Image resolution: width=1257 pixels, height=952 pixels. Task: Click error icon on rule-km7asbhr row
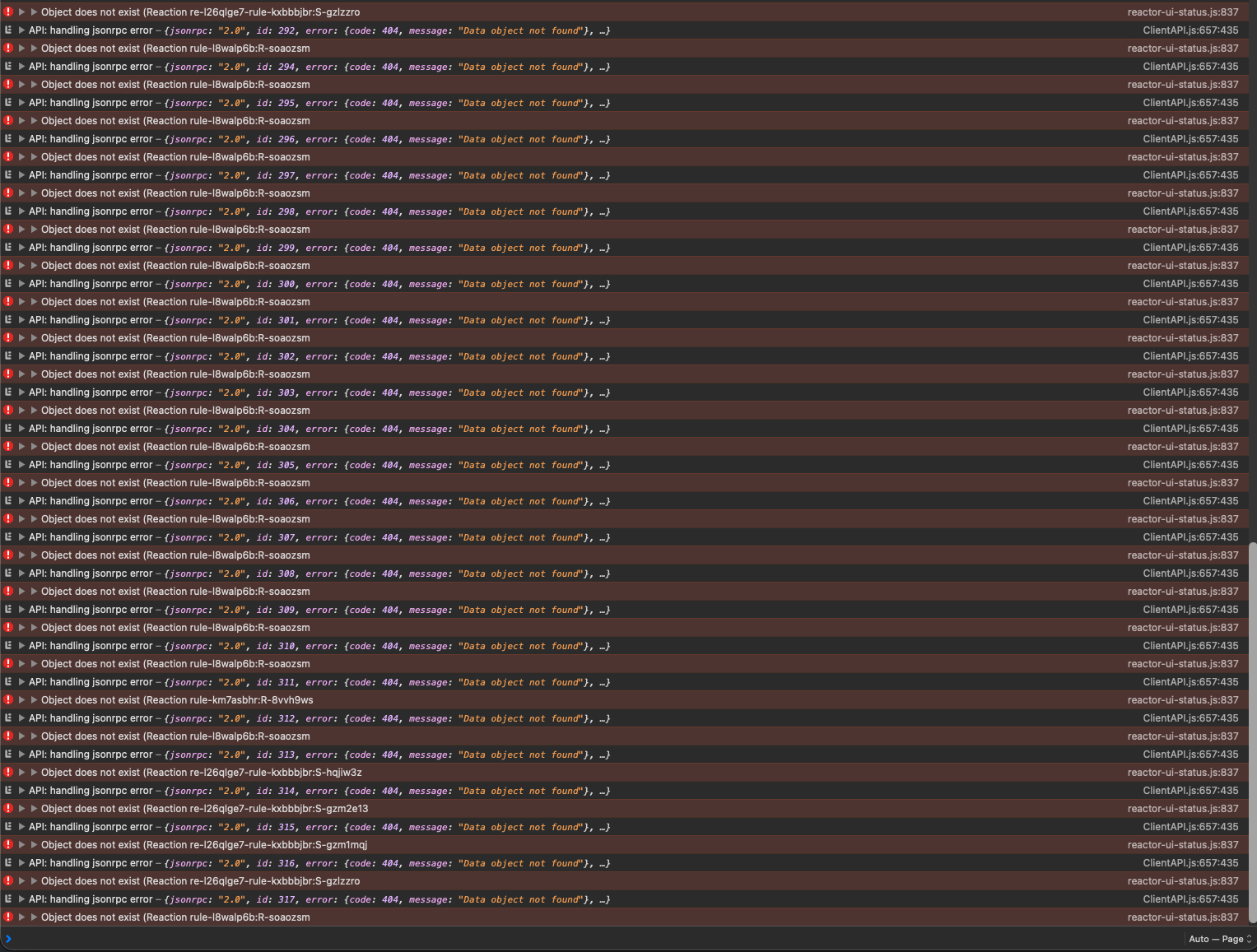tap(8, 700)
